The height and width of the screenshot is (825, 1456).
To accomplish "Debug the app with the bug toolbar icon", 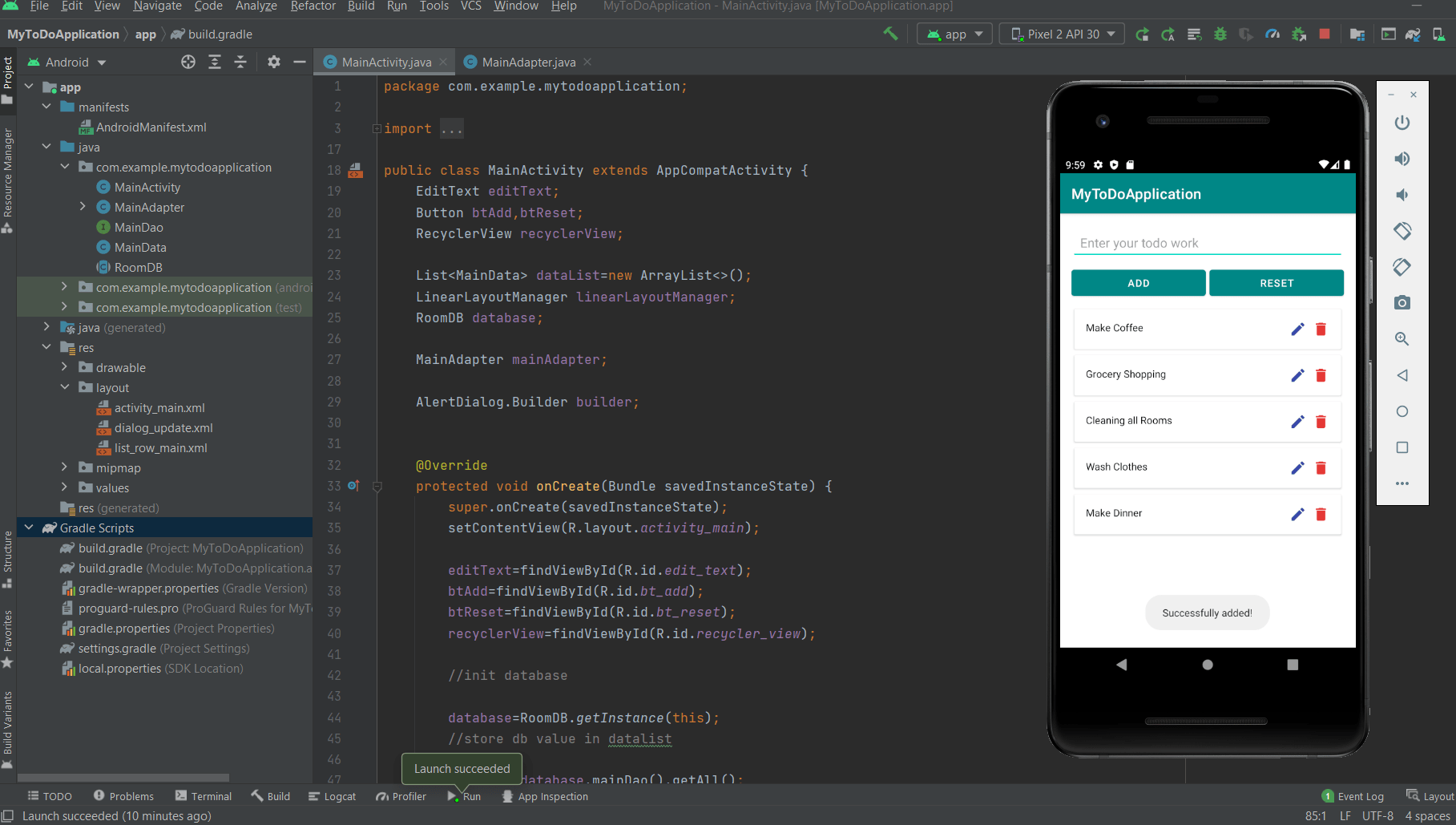I will click(1220, 34).
